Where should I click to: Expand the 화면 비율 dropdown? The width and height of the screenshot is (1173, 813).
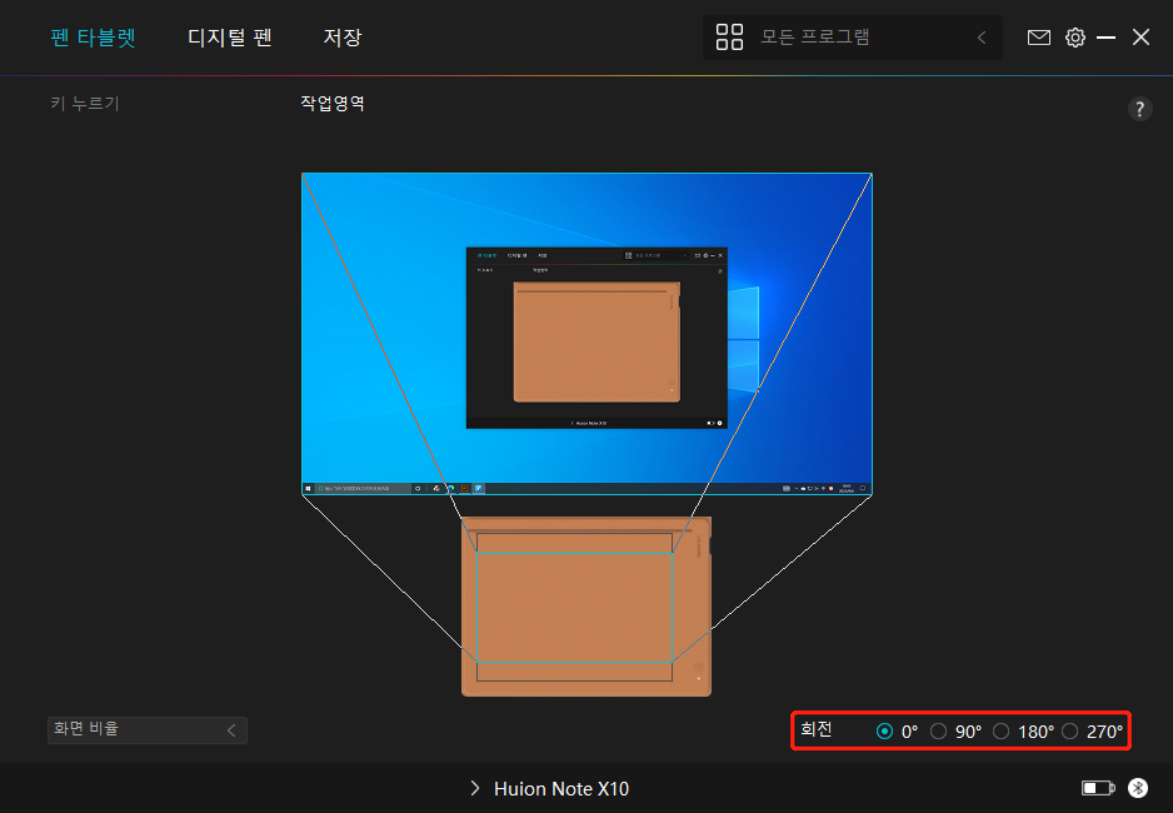(147, 730)
